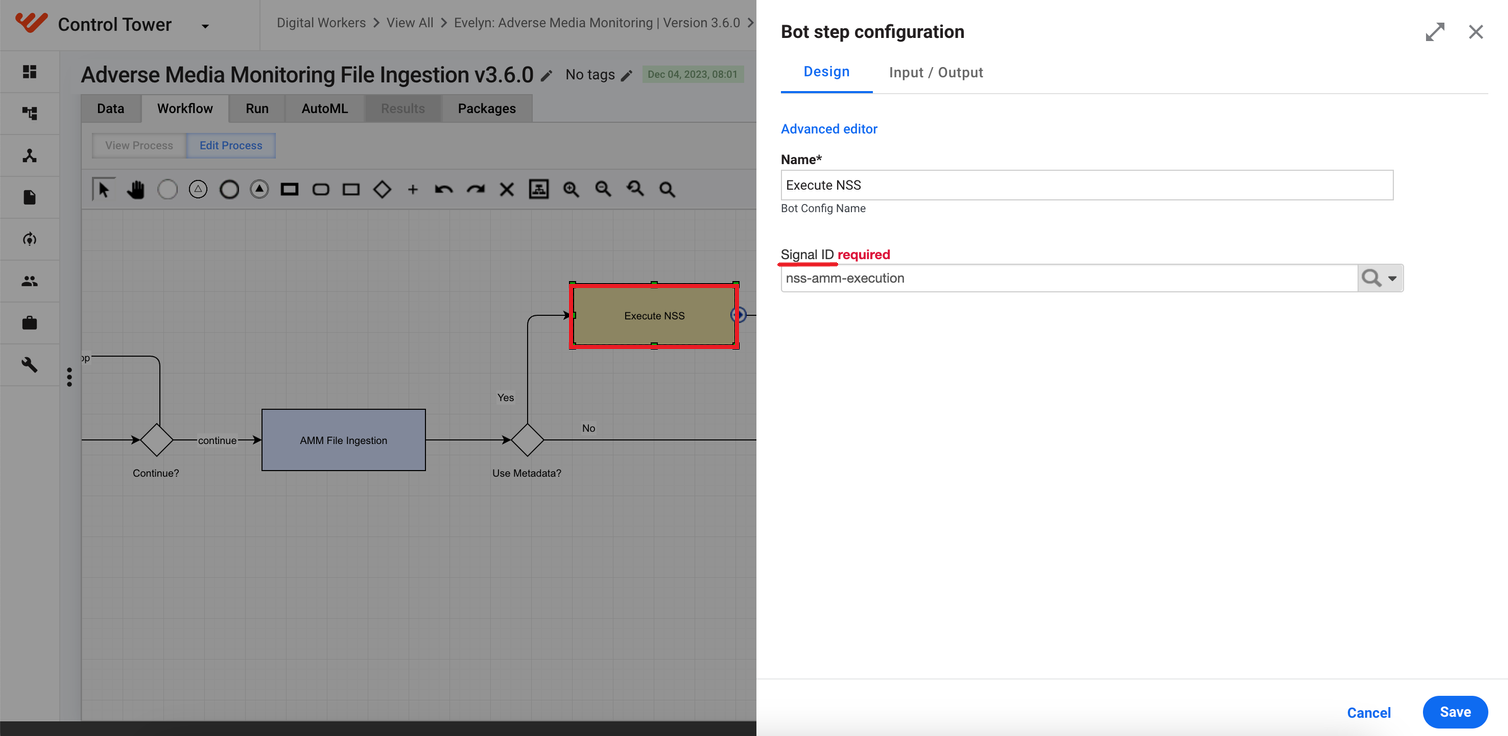Focus the Signal ID input field
Screen dimensions: 1508x736
[x=1069, y=278]
